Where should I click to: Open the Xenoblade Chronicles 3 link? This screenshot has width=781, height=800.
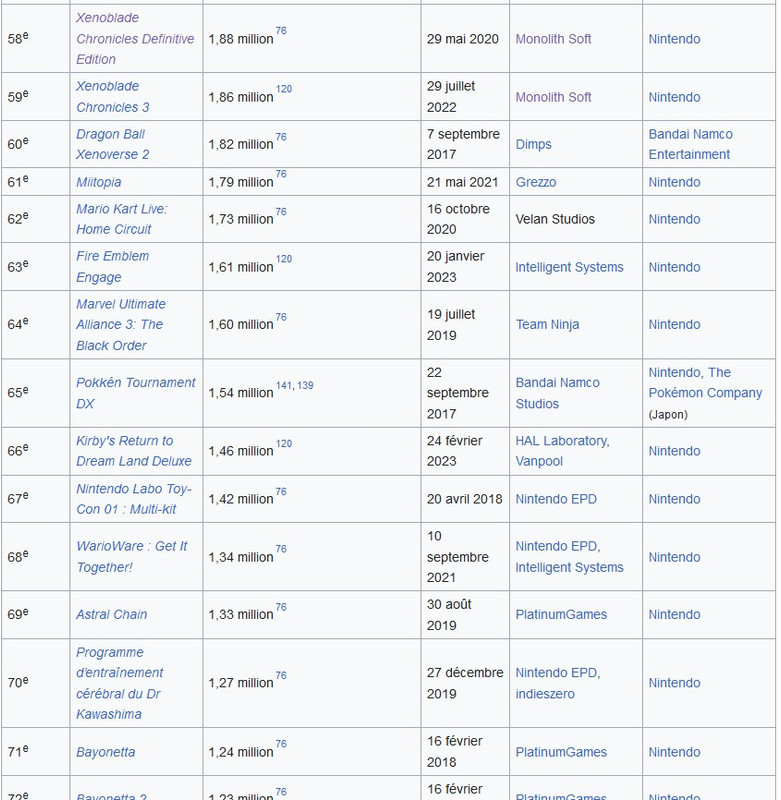point(113,97)
